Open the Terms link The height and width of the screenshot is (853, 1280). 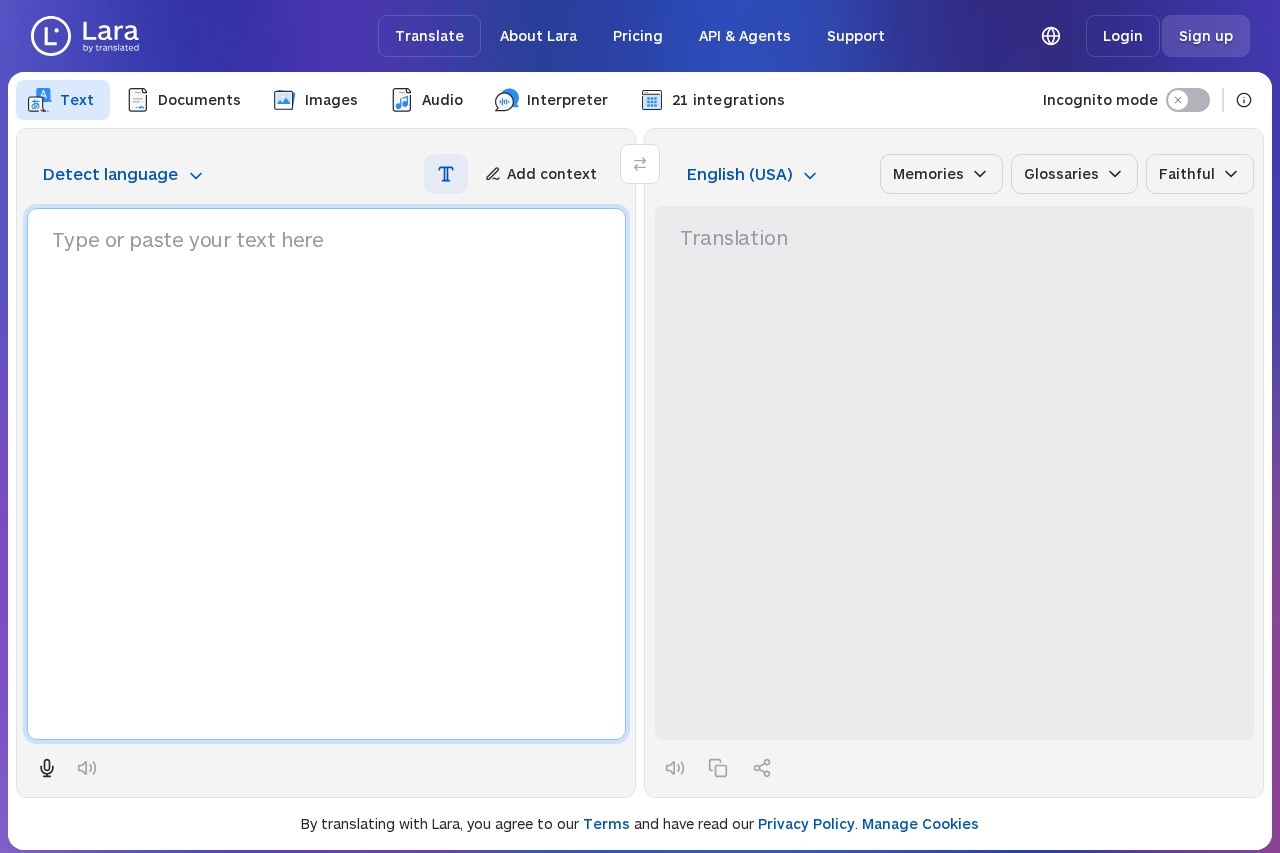(606, 824)
